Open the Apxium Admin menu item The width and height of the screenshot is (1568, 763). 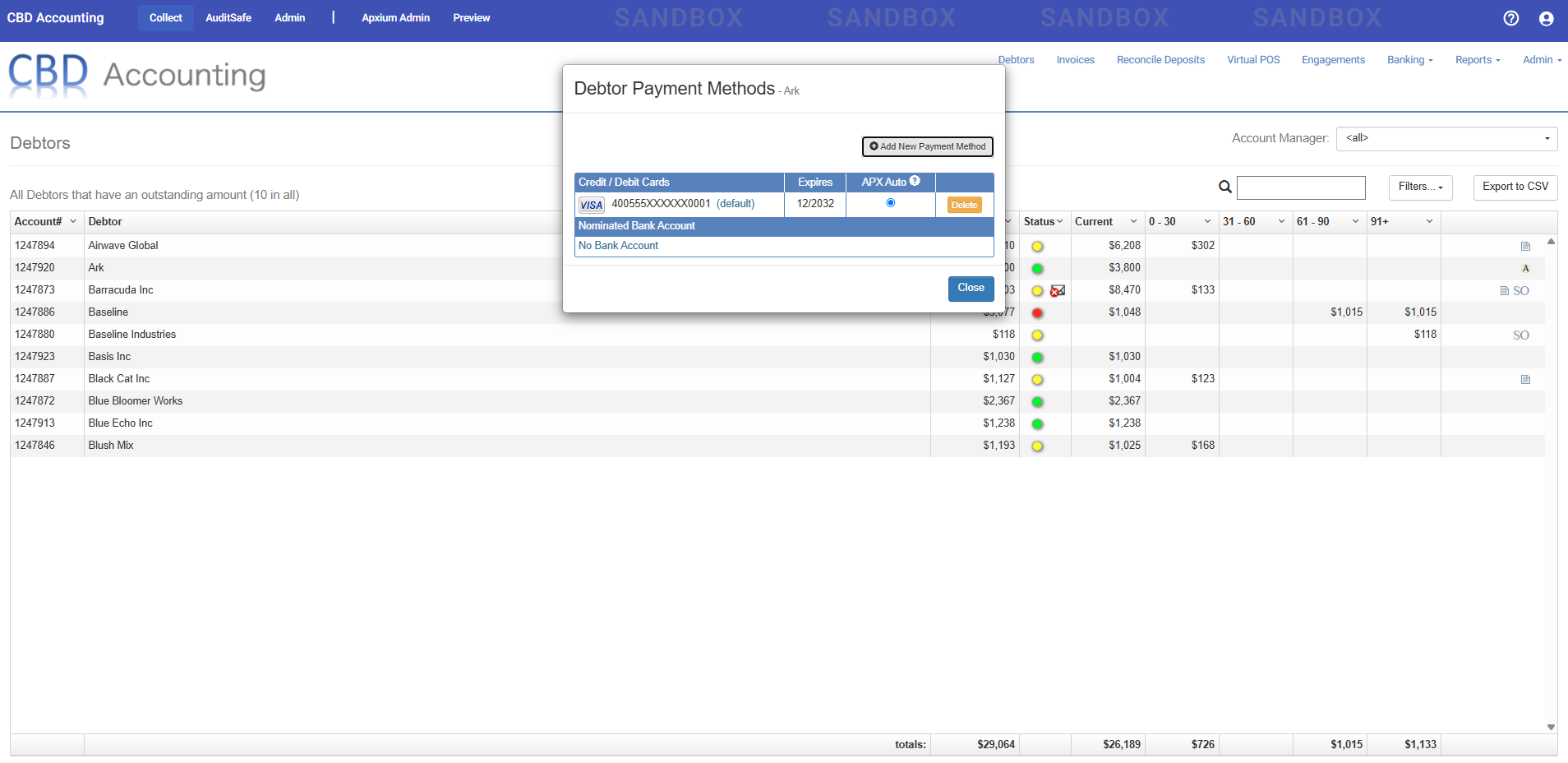[x=395, y=18]
